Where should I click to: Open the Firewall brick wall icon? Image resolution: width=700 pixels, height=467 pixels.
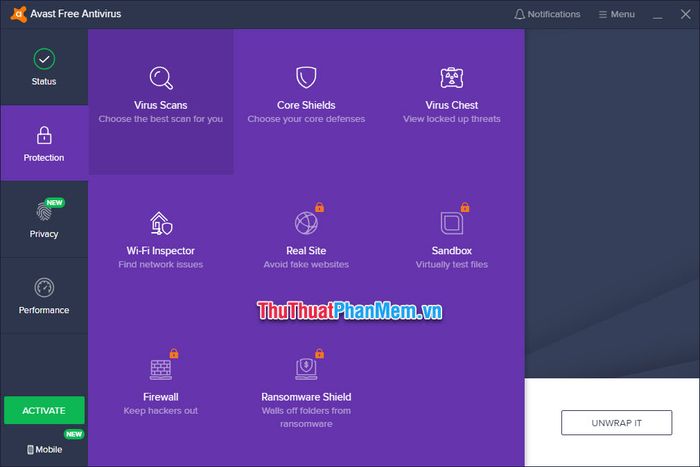click(161, 369)
